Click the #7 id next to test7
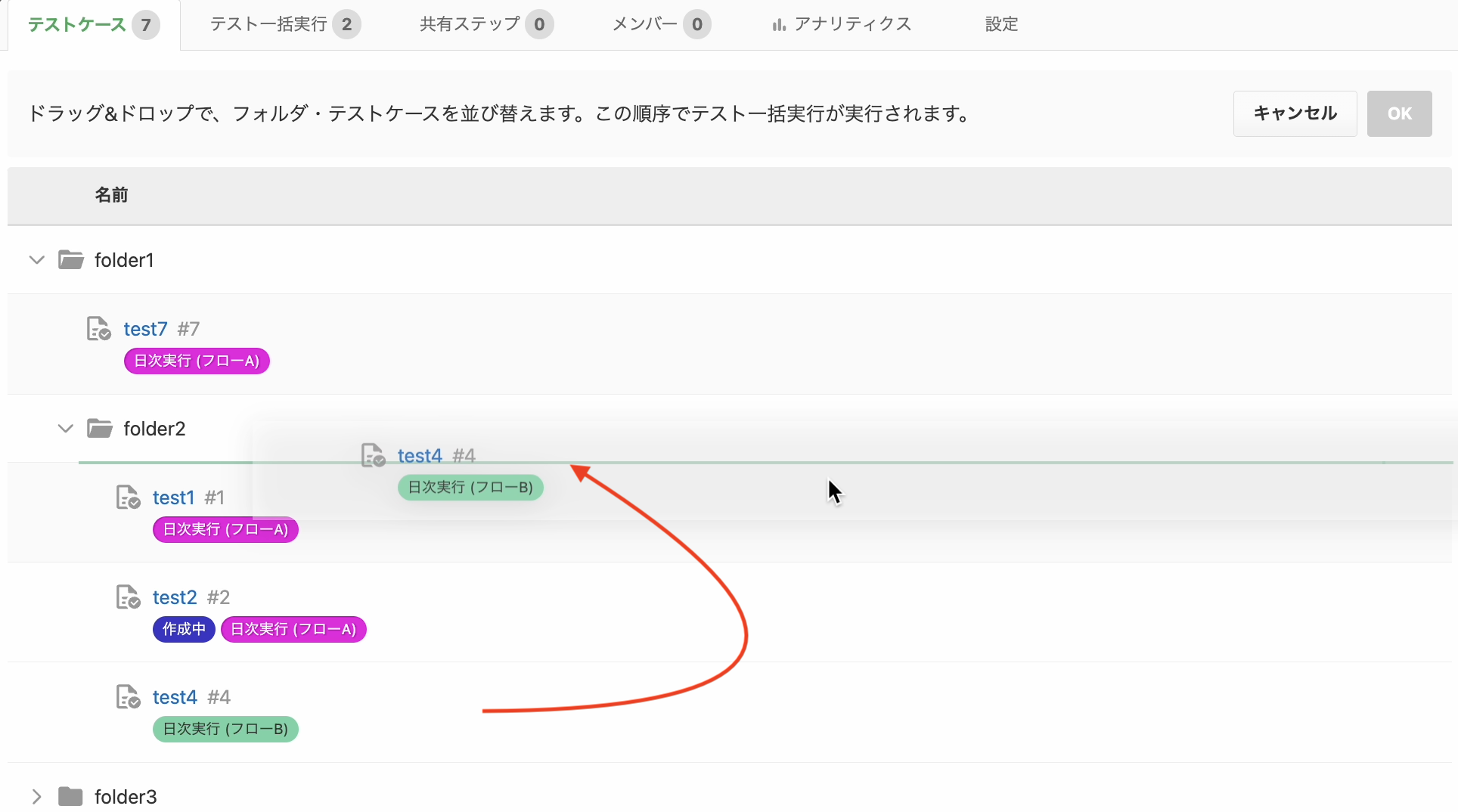The image size is (1458, 812). pos(188,329)
